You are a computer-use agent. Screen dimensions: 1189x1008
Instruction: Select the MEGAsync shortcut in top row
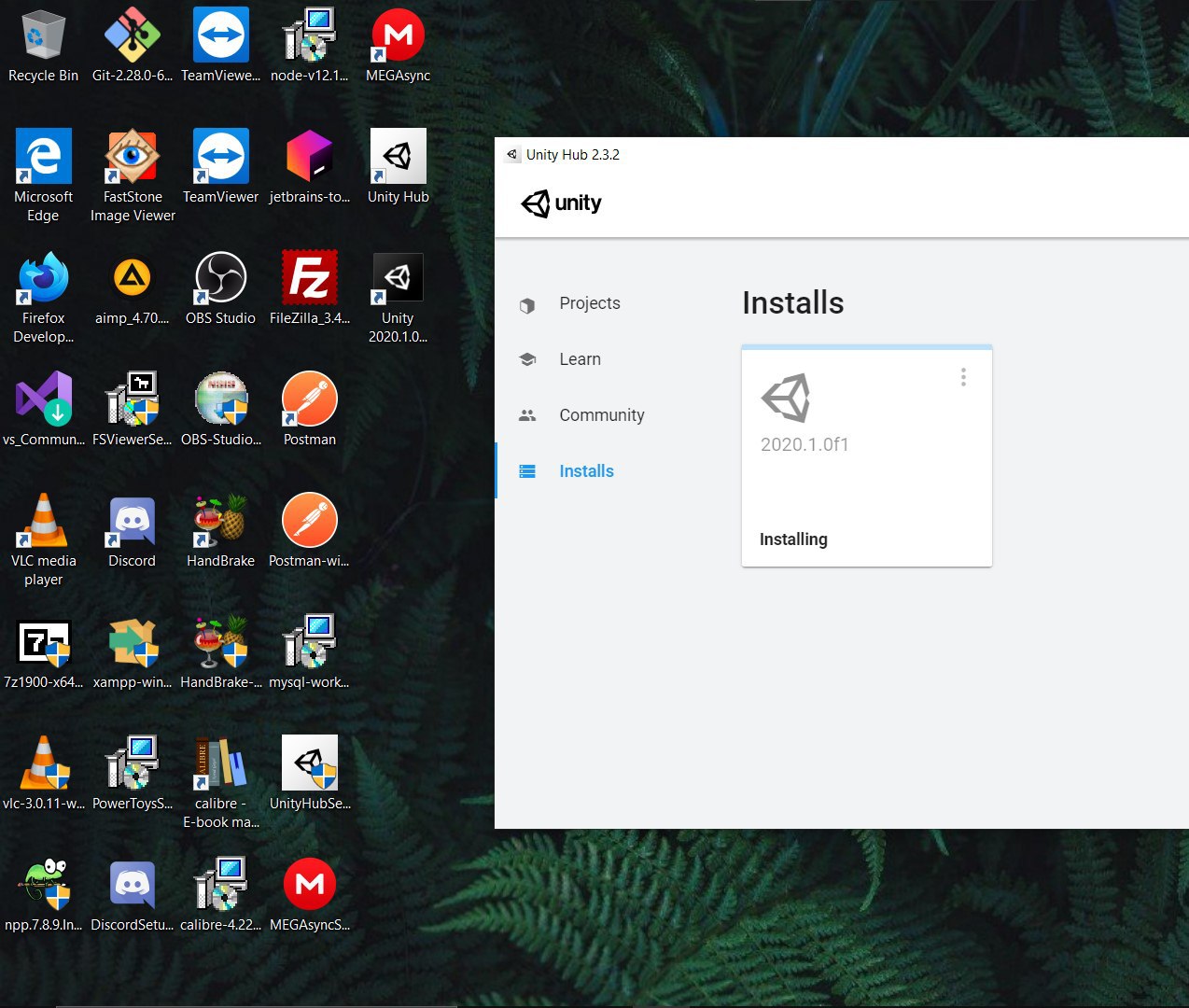(399, 45)
